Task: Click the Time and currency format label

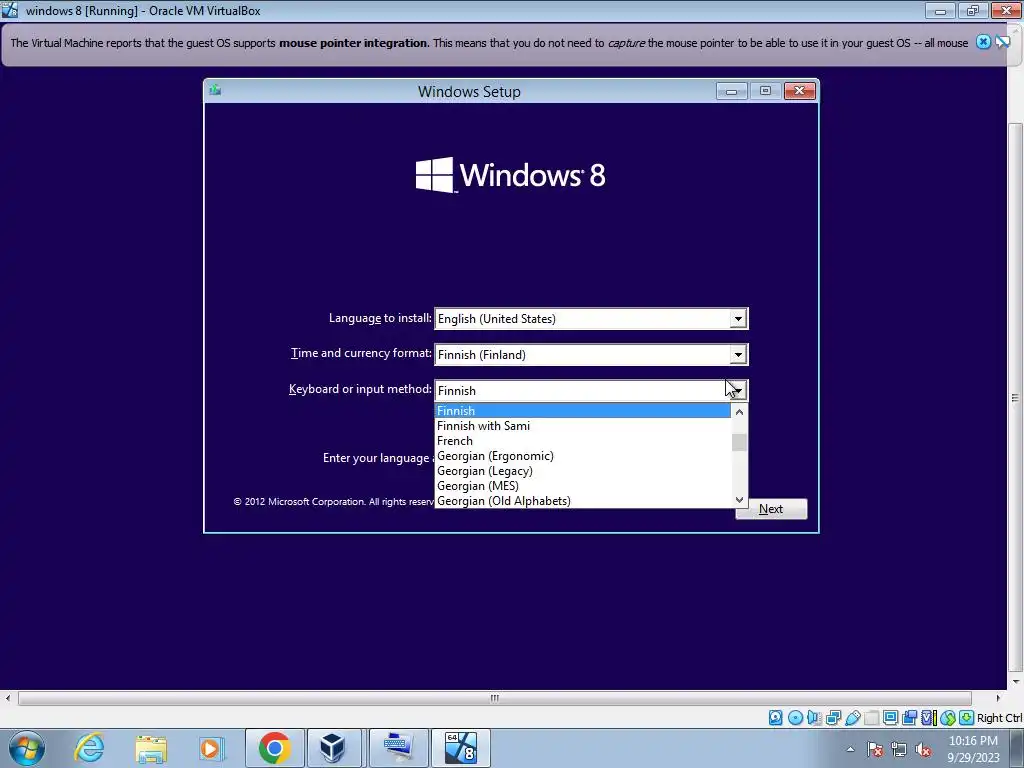Action: pos(361,353)
